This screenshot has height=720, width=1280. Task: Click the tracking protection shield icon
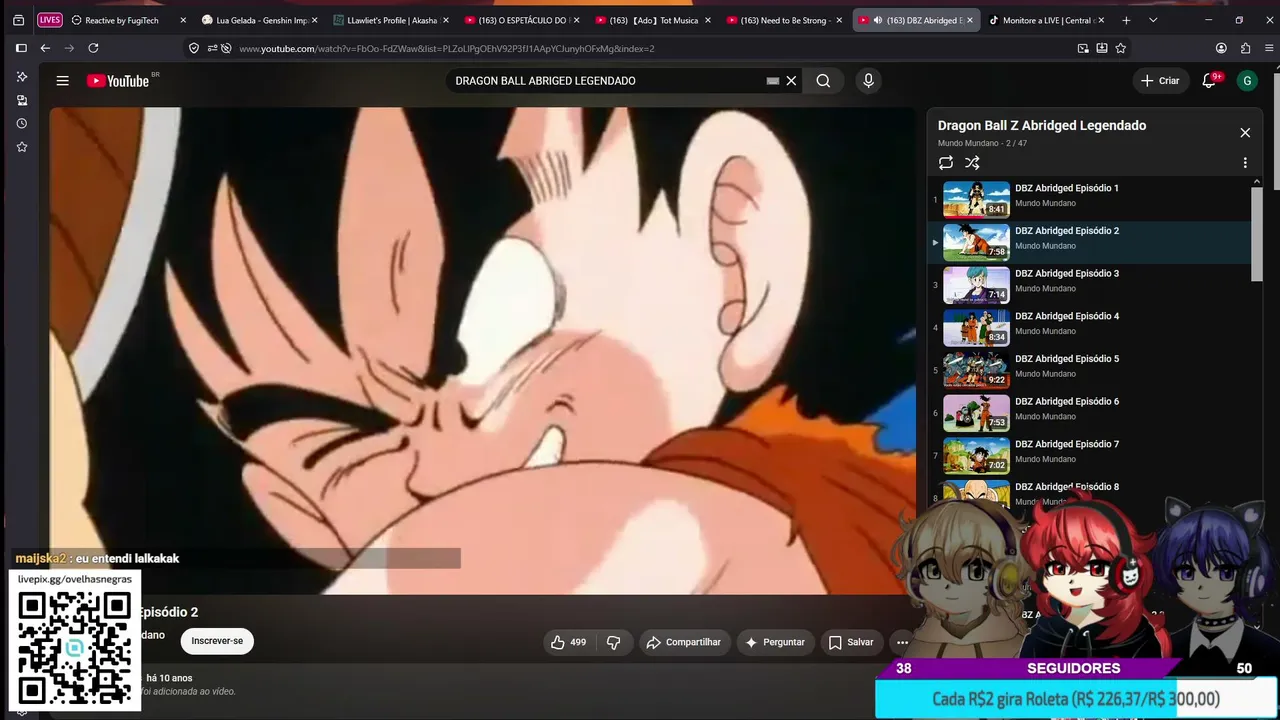coord(194,48)
